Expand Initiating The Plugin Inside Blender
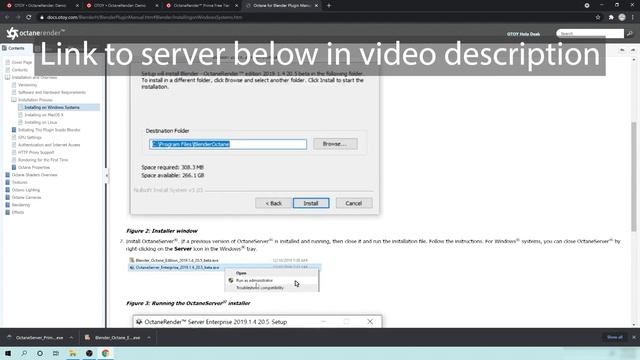Viewport: 640px width, 360px height. pyautogui.click(x=14, y=130)
